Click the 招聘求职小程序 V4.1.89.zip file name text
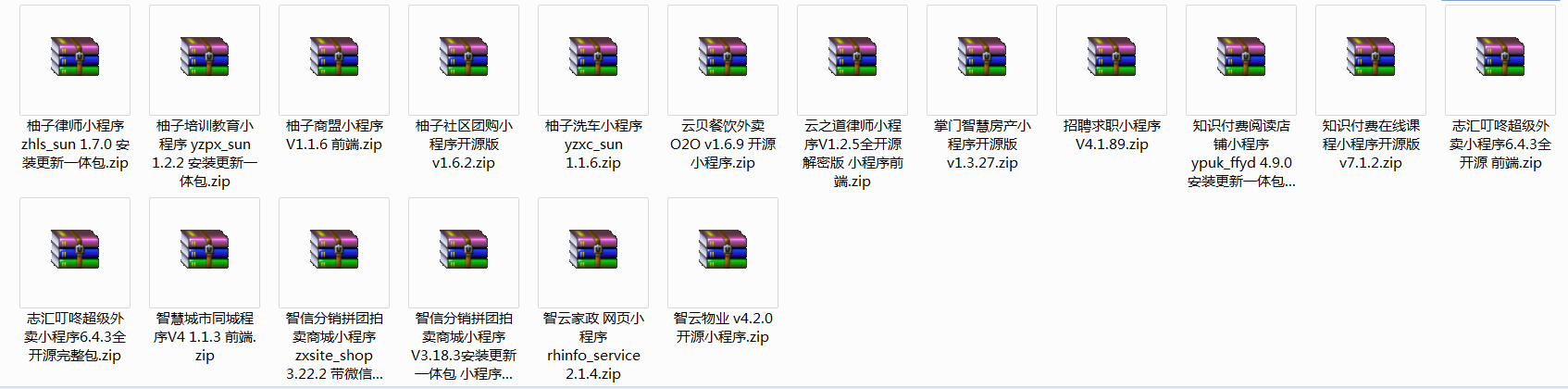 pyautogui.click(x=1112, y=135)
